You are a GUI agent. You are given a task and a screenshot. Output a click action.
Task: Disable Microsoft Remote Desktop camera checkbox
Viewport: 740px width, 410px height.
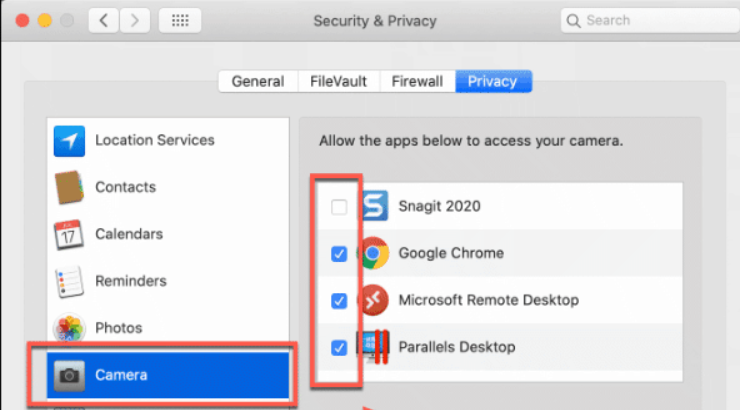click(x=339, y=300)
